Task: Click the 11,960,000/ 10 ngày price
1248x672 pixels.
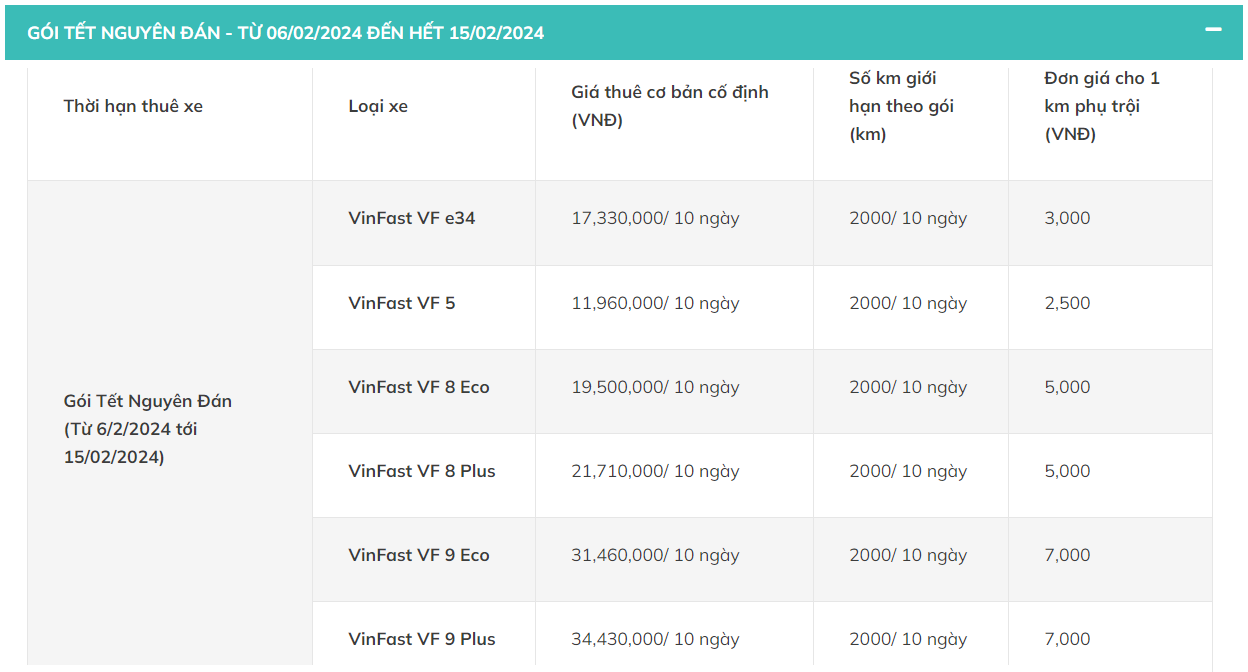Action: (x=655, y=303)
